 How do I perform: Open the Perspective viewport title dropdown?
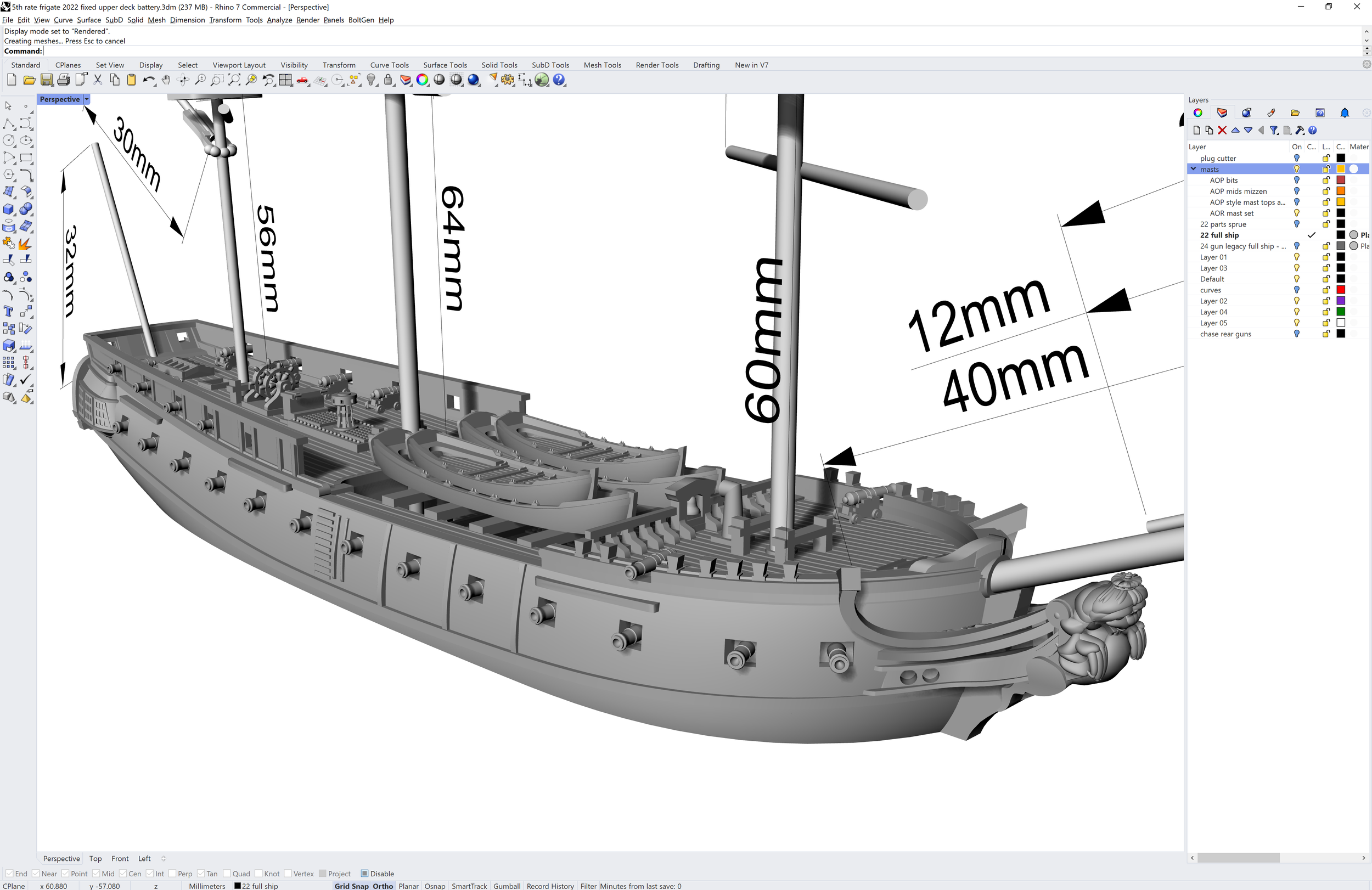[86, 99]
